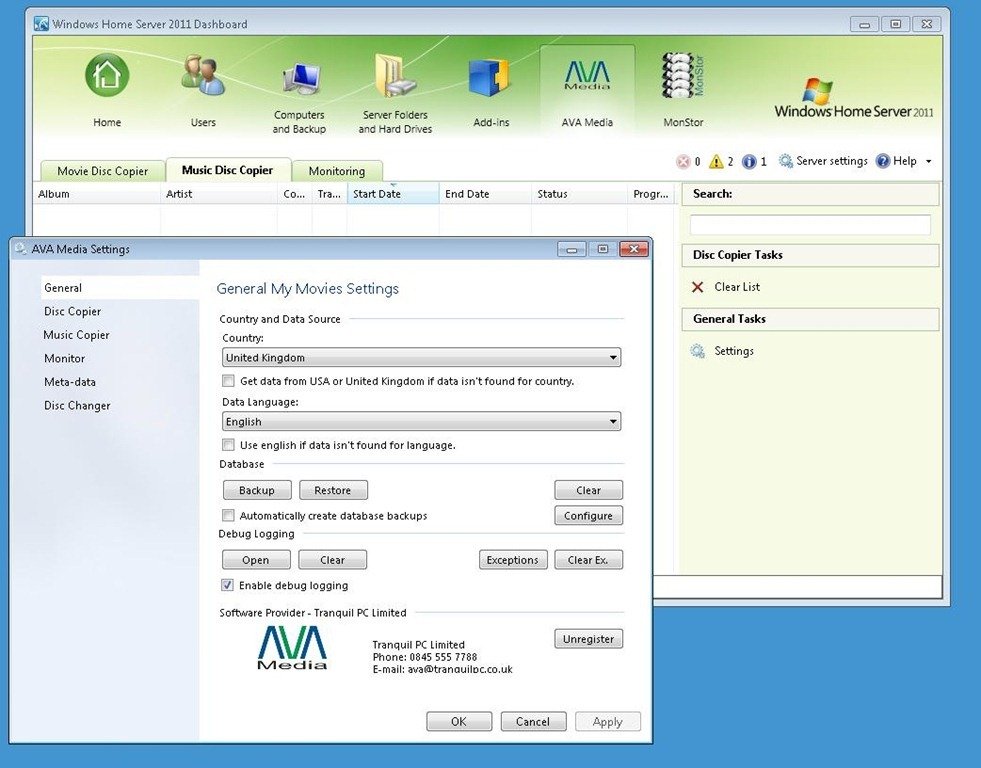Click the Clear Ex. button
This screenshot has width=981, height=768.
(588, 560)
